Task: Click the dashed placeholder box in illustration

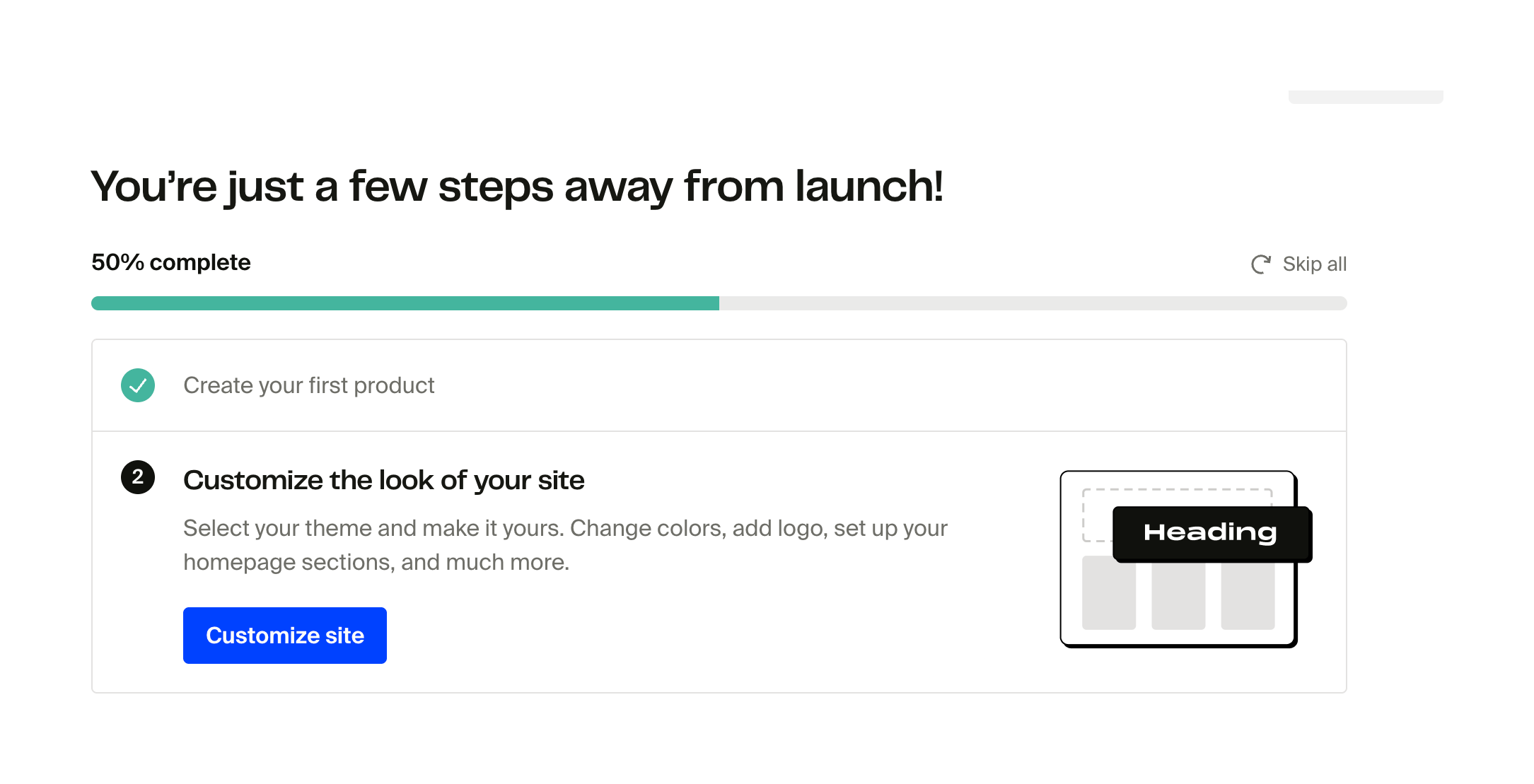Action: tap(1097, 515)
